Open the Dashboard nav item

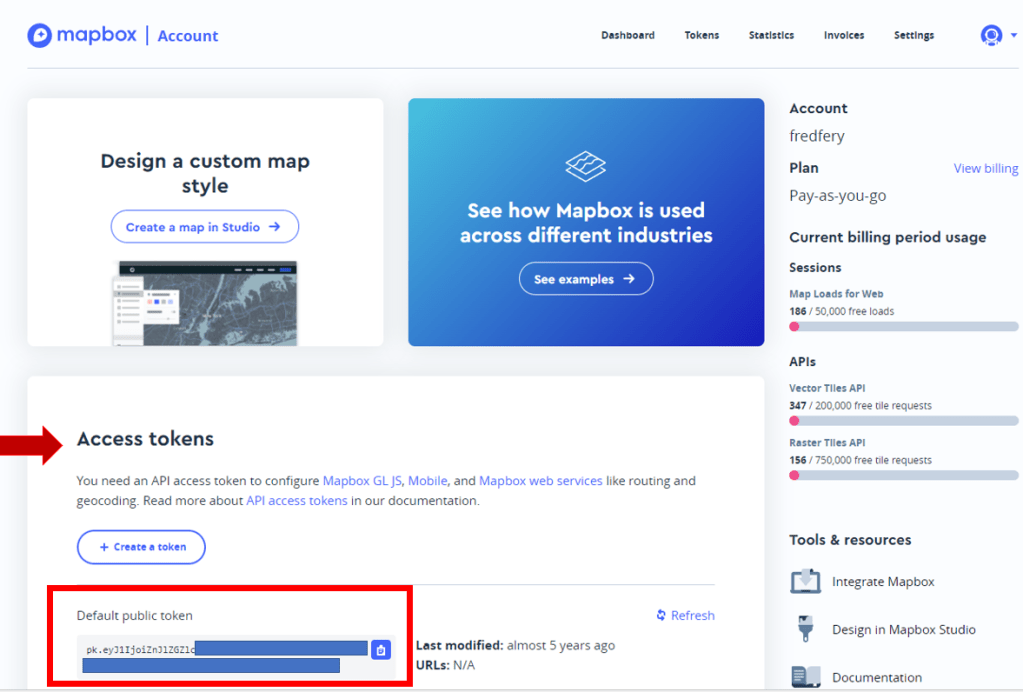(627, 35)
